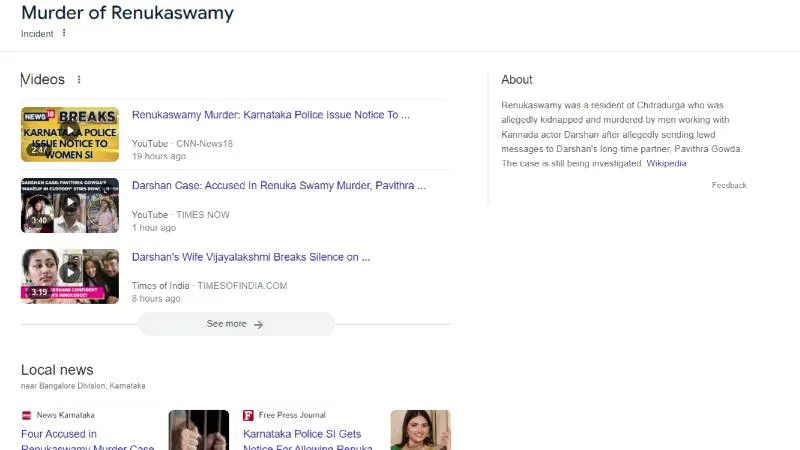The height and width of the screenshot is (450, 800).
Task: Click the News Karnataka source icon
Action: (x=27, y=415)
